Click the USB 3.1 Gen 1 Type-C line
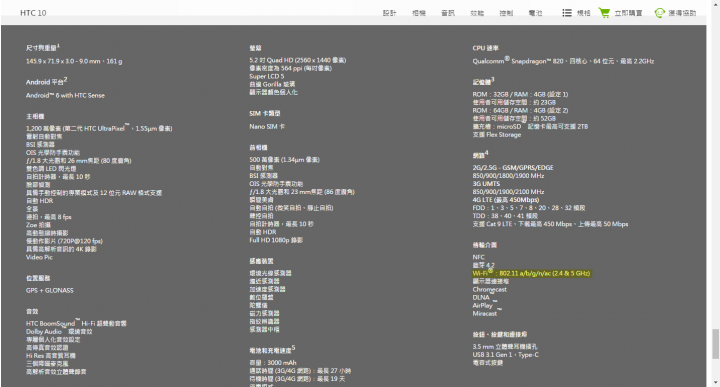This screenshot has height=387, width=720. [x=506, y=354]
